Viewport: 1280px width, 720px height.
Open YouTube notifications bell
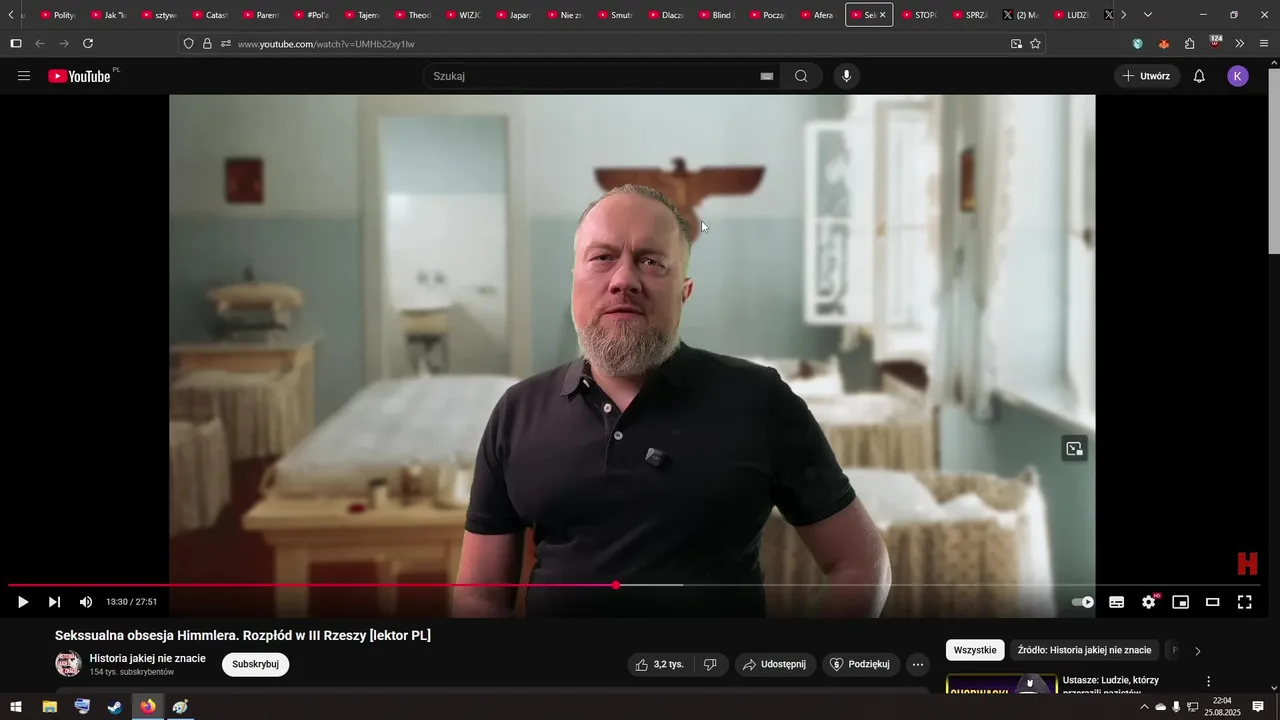tap(1199, 76)
